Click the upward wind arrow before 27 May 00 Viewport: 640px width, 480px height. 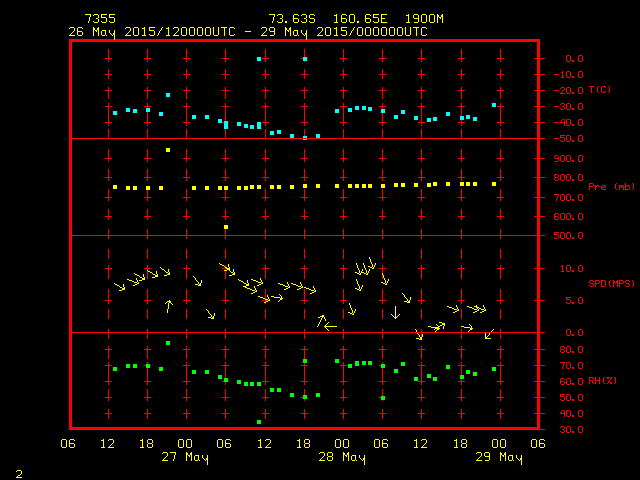(x=169, y=306)
